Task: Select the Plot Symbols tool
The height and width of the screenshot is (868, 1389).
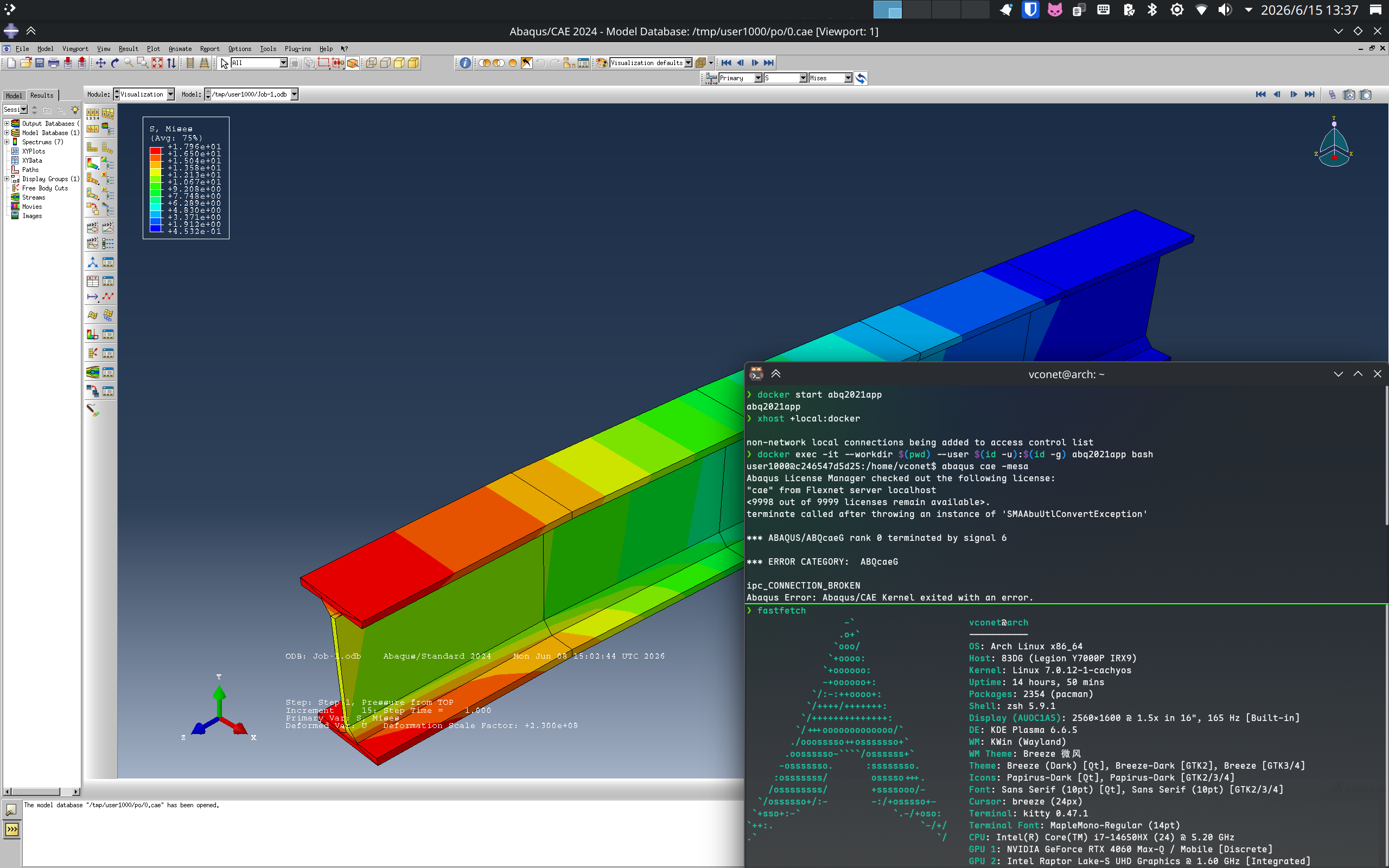Action: 92,179
